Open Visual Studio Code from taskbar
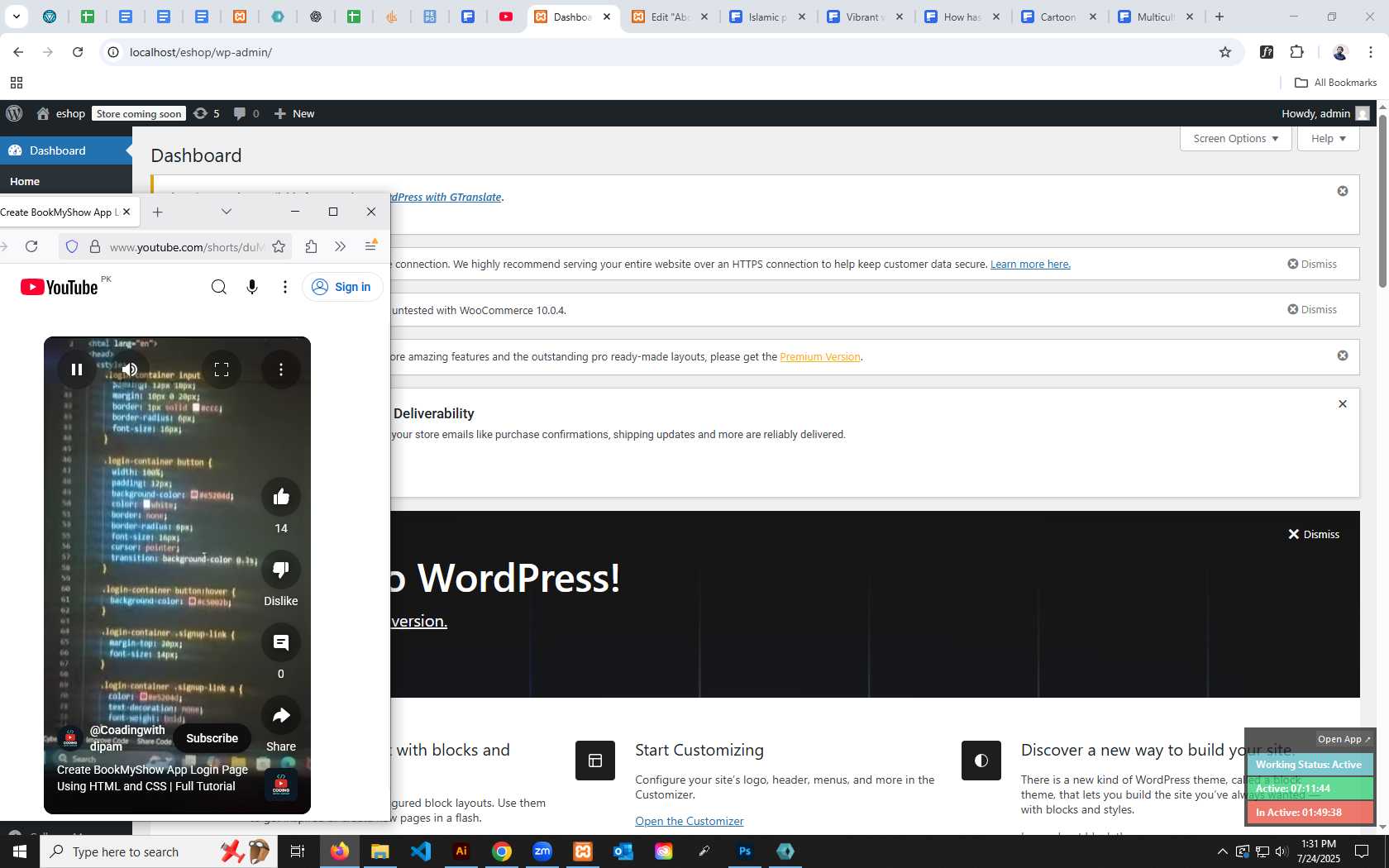Image resolution: width=1389 pixels, height=868 pixels. click(421, 851)
